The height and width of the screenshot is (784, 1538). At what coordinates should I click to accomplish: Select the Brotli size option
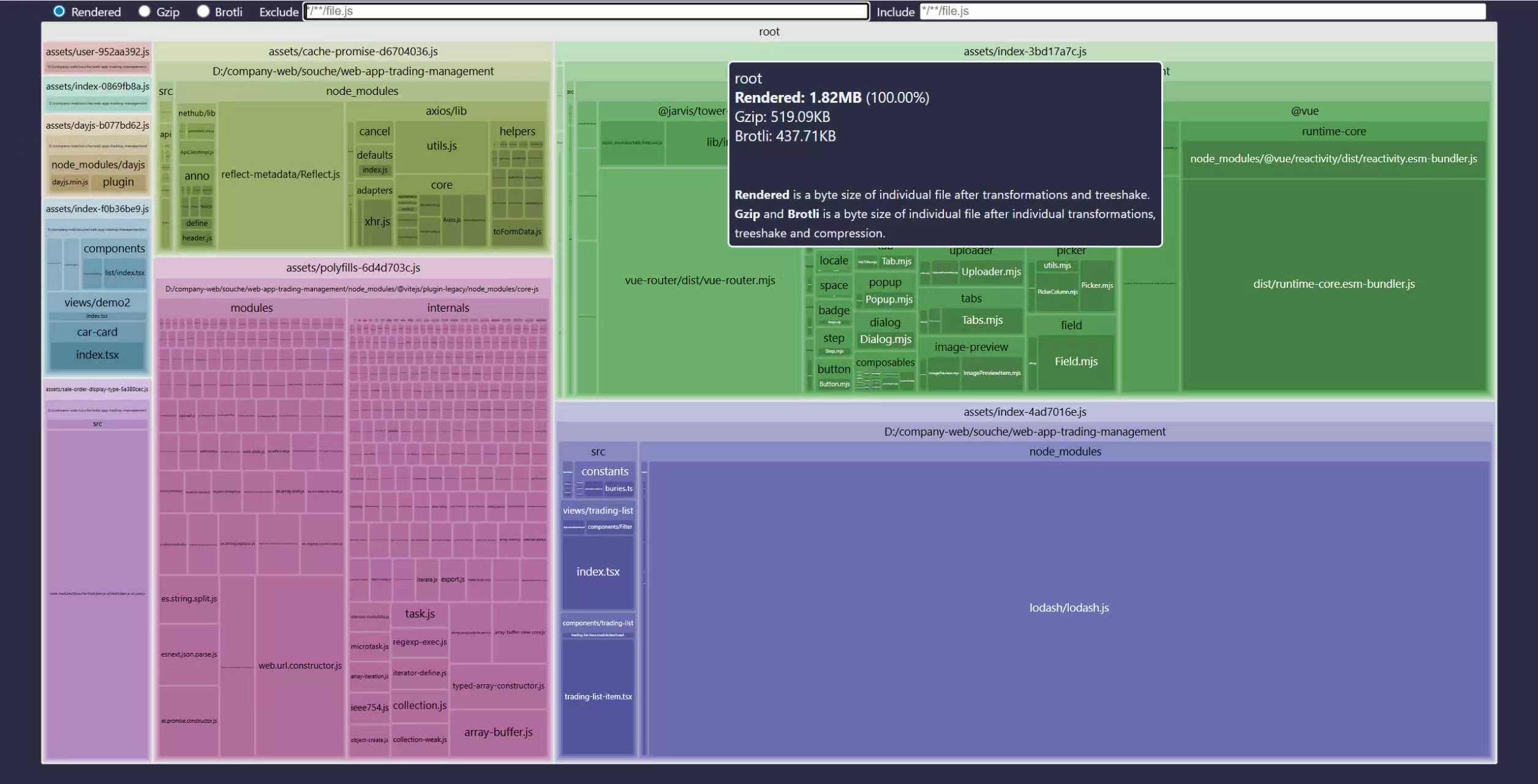[x=203, y=12]
